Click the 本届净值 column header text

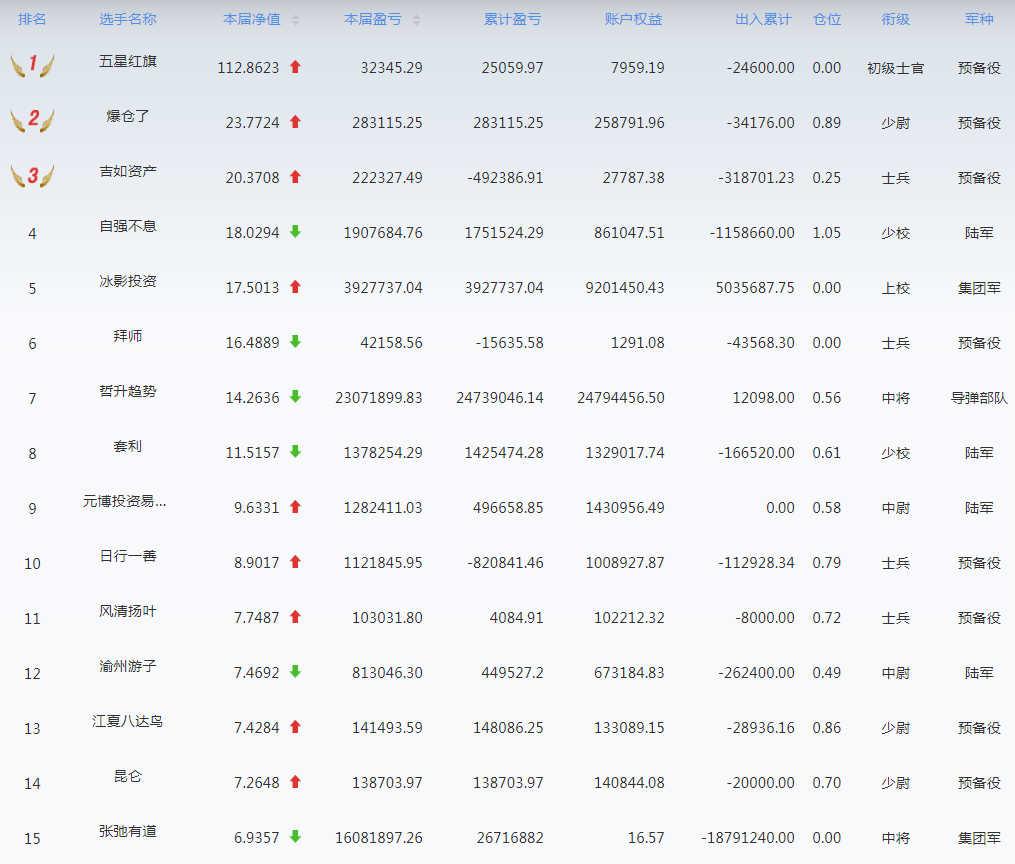click(x=252, y=19)
